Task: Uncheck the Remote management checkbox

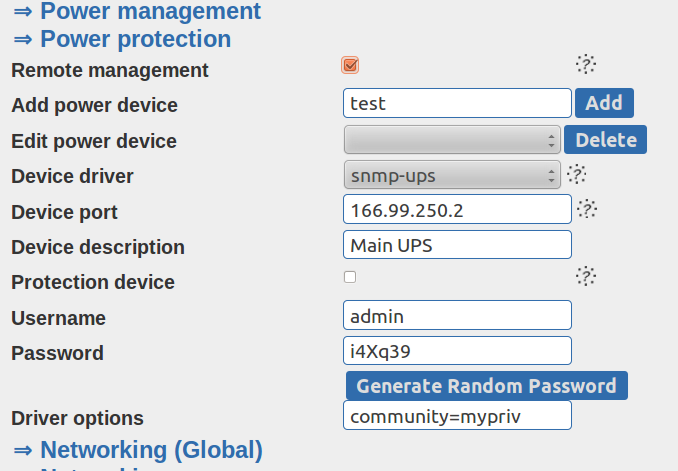Action: pos(350,66)
